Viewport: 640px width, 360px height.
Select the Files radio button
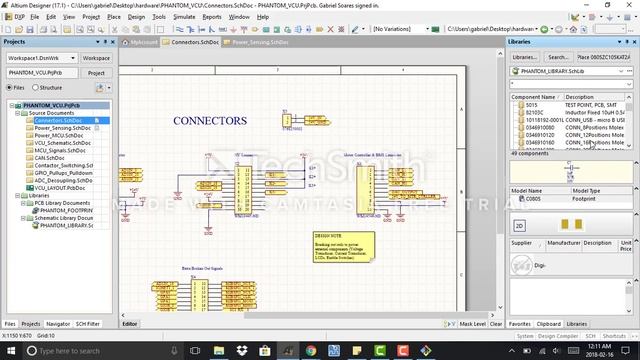point(9,87)
